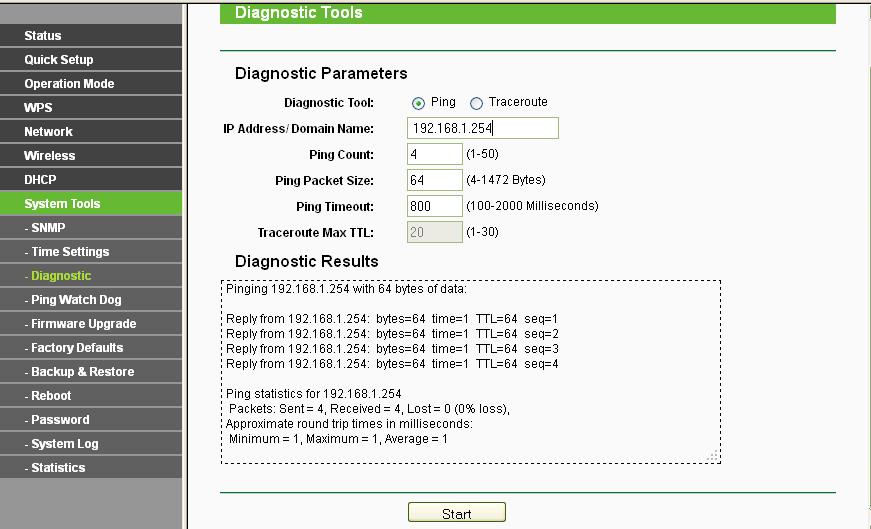Image resolution: width=871 pixels, height=529 pixels.
Task: Open the Reboot page
Action: coord(91,396)
